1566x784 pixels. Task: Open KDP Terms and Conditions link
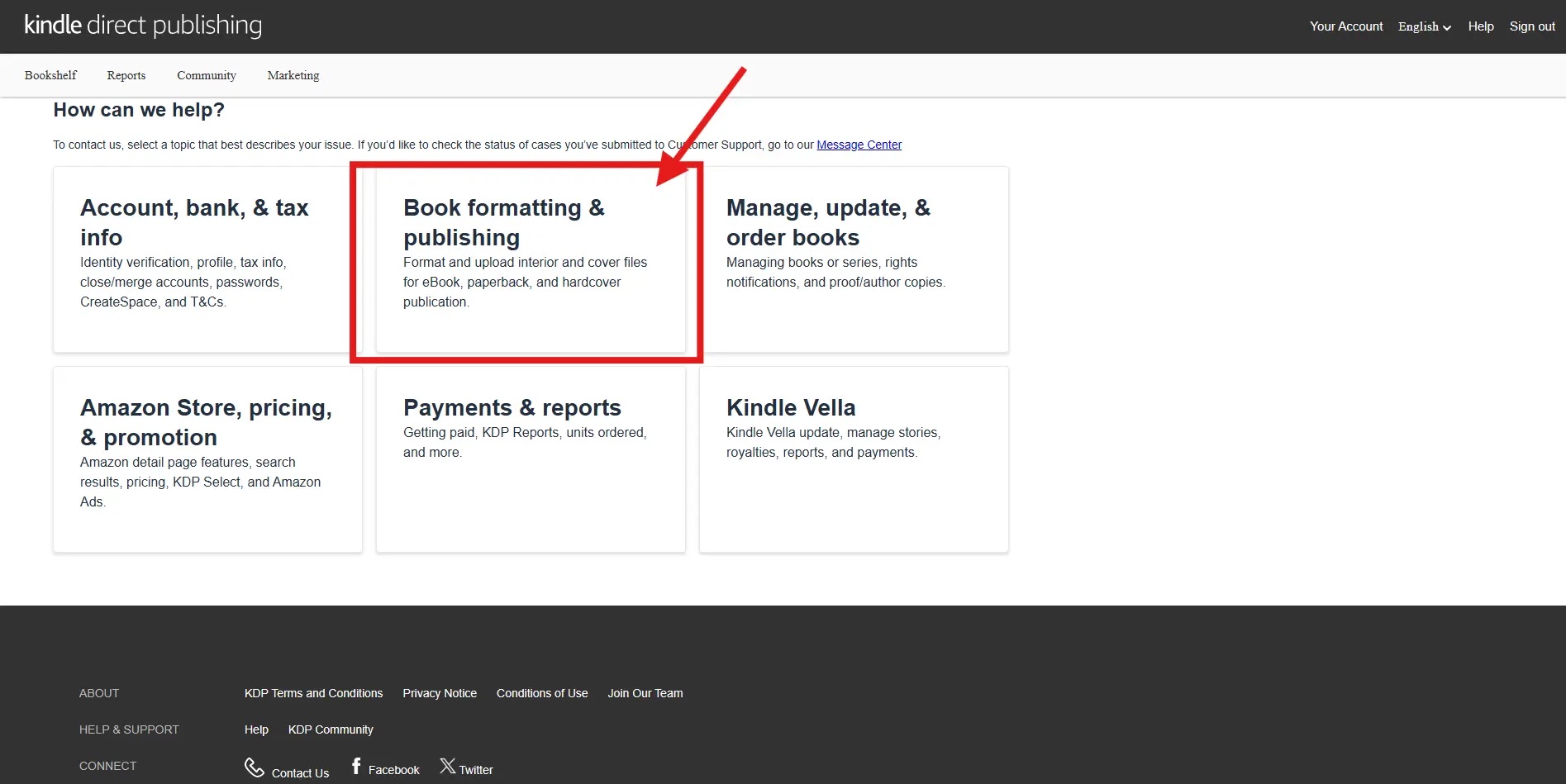coord(313,693)
